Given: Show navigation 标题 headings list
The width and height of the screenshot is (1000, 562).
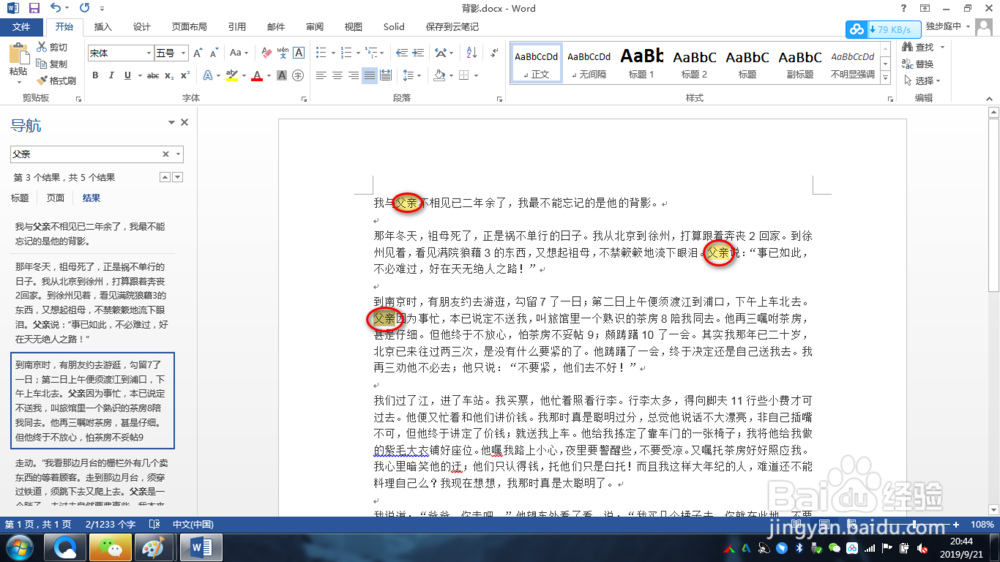Looking at the screenshot, I should coord(20,198).
